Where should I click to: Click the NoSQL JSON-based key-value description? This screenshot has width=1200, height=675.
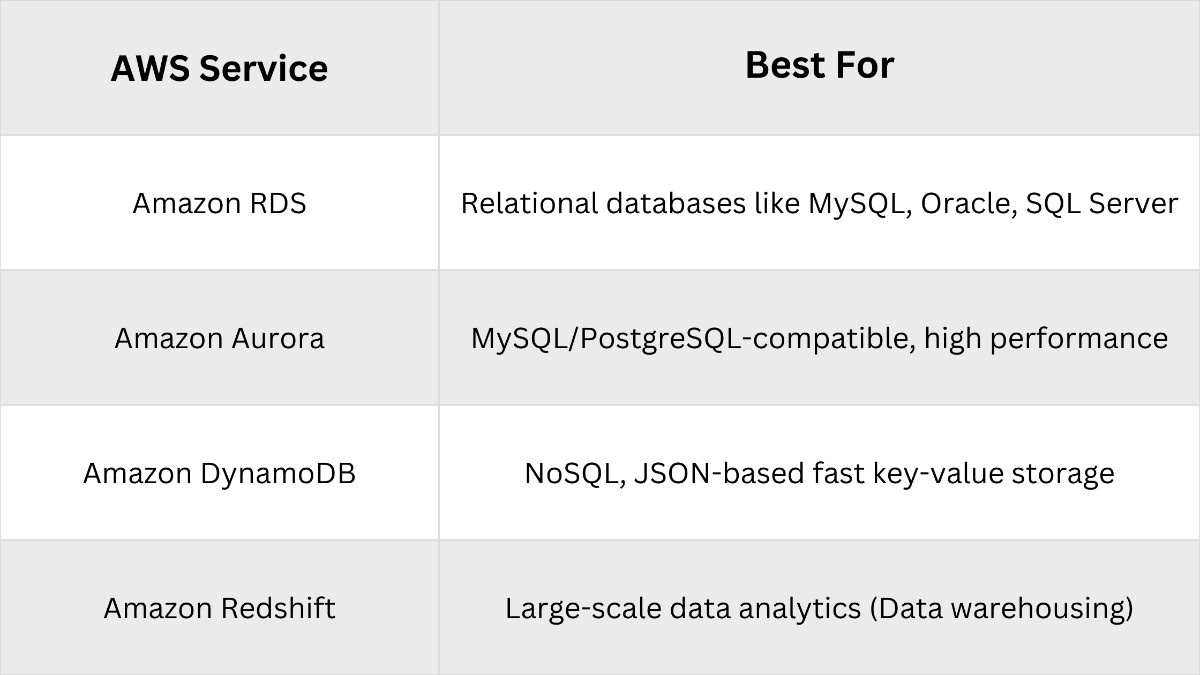point(819,473)
